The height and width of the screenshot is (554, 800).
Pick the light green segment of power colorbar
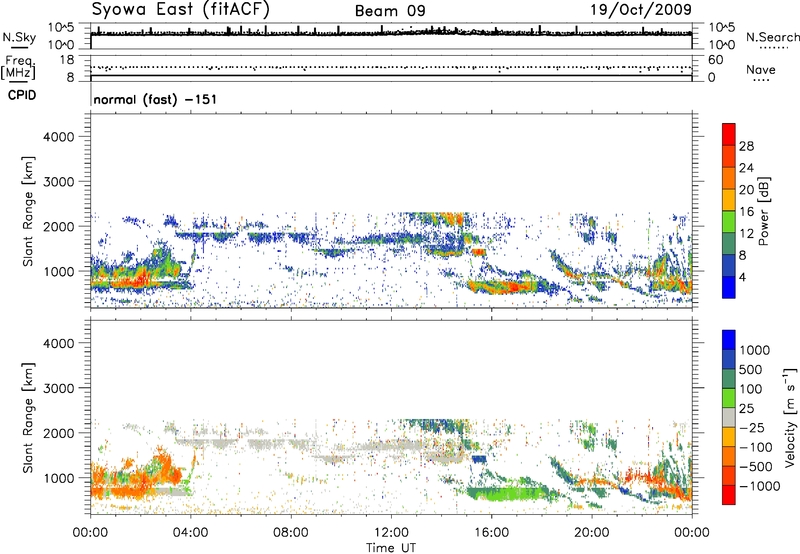point(729,222)
